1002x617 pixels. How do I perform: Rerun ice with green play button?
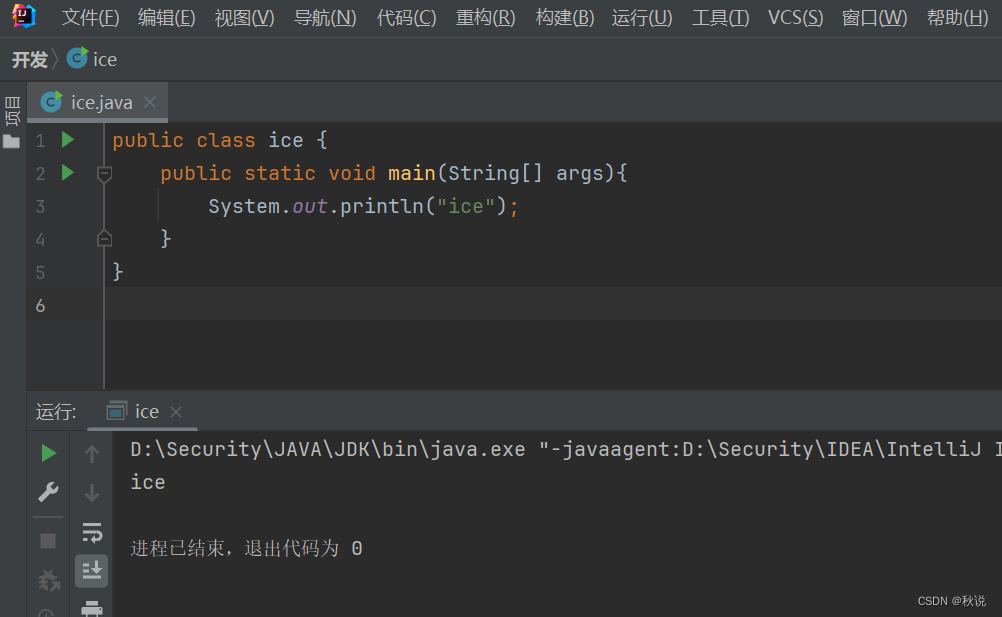point(48,453)
